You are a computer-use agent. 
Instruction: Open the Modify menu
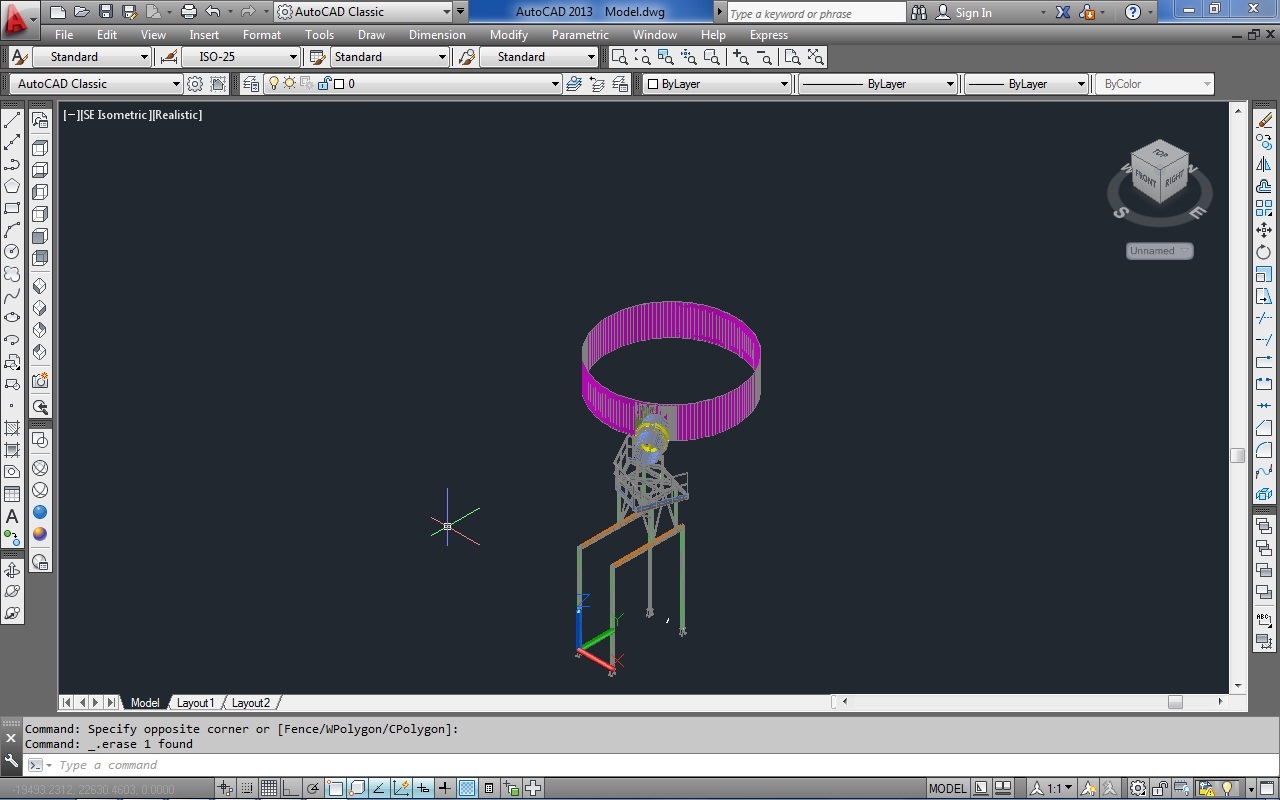click(x=508, y=34)
